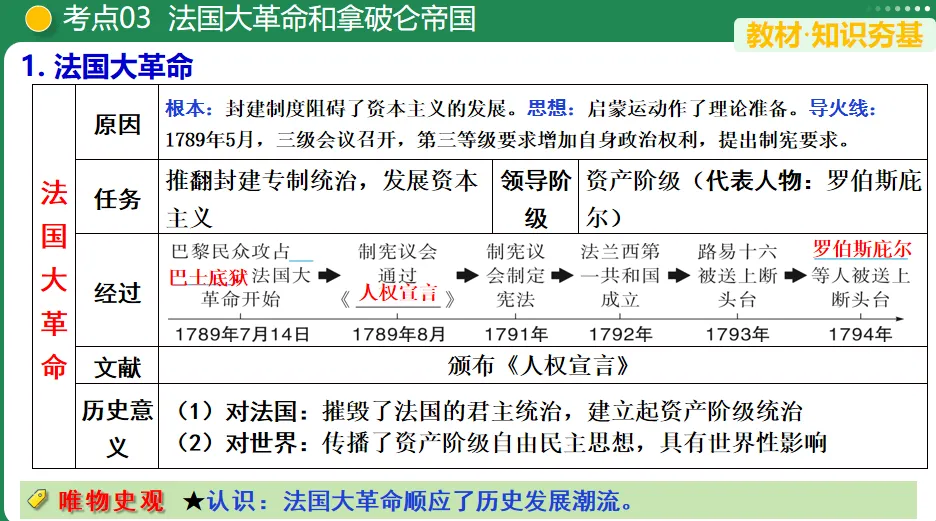This screenshot has height=521, width=936.
Task: Click the red fill-in answer 人权宣言
Action: pyautogui.click(x=398, y=293)
